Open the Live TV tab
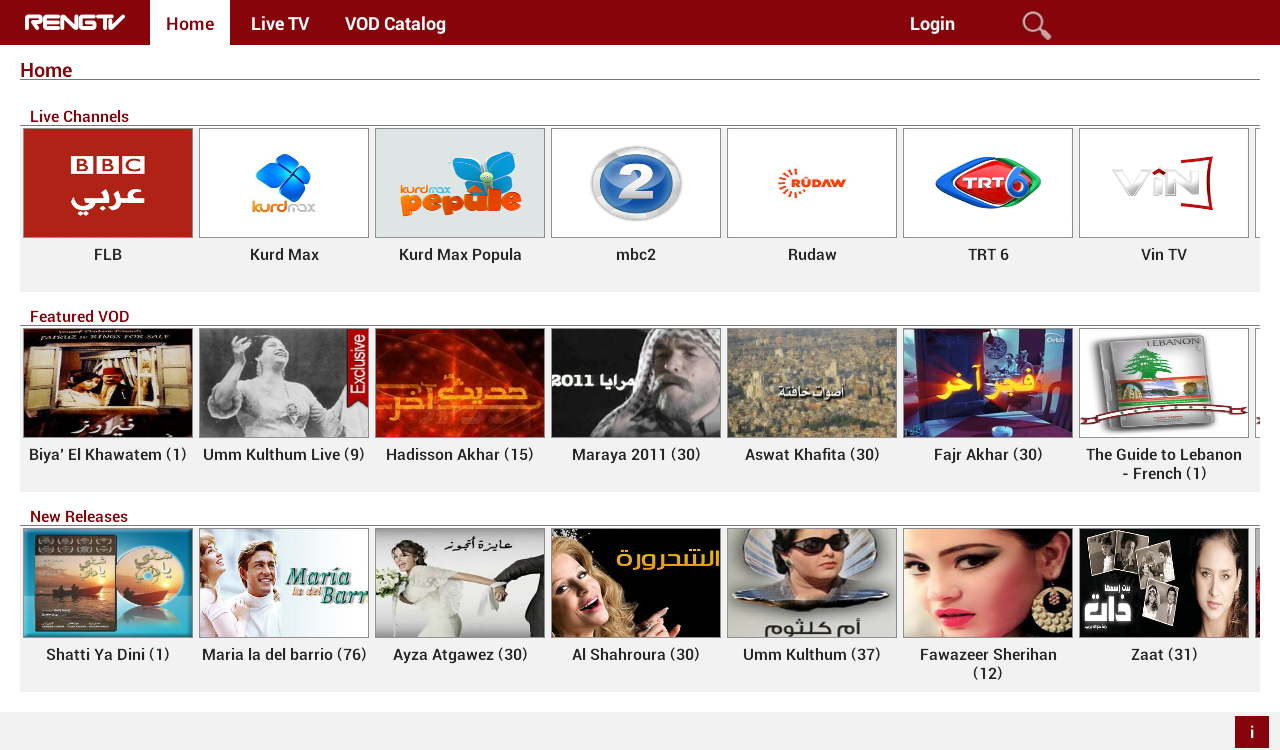1280x750 pixels. click(x=280, y=23)
